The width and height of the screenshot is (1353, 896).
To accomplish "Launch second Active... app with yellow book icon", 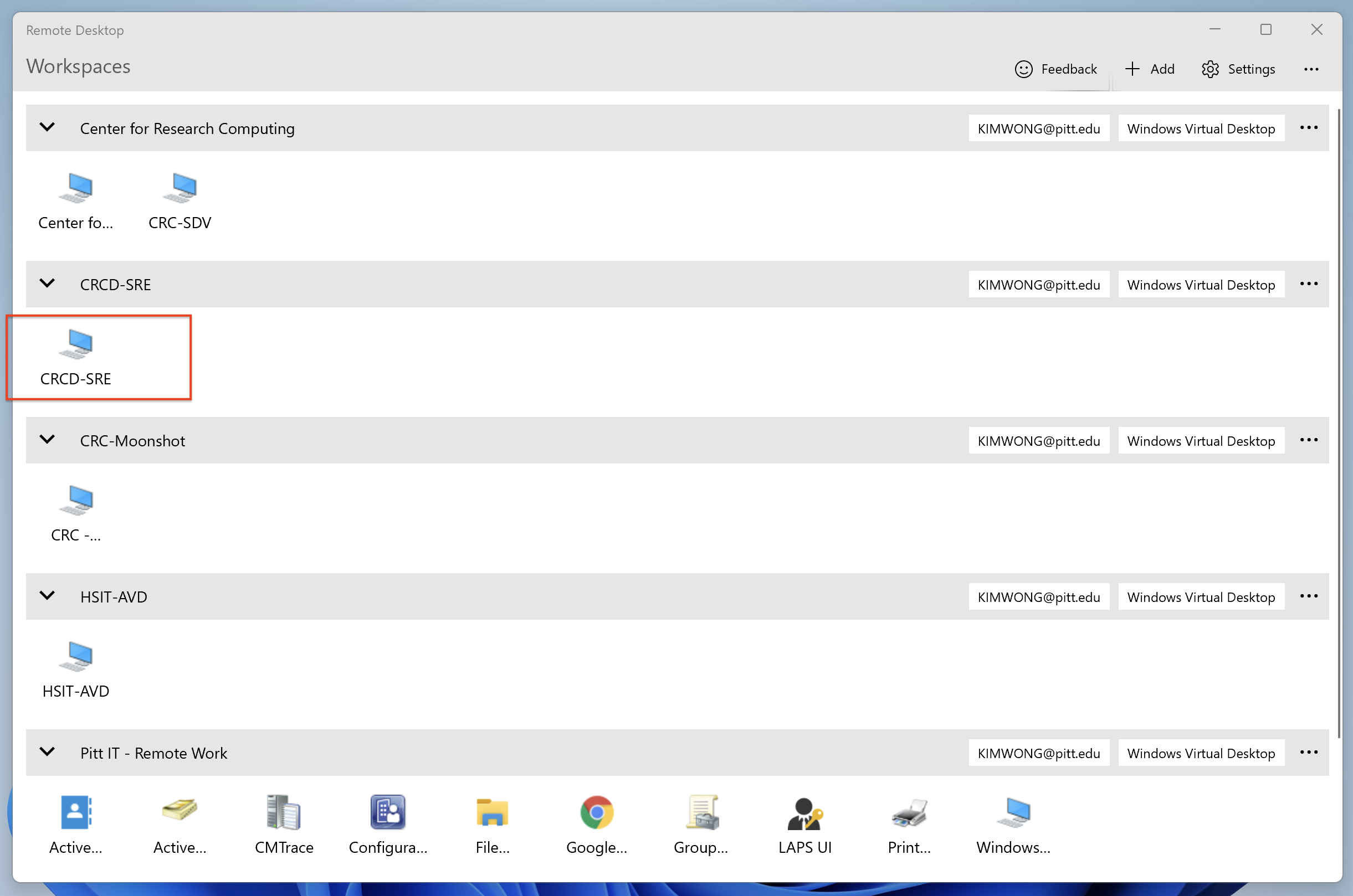I will pyautogui.click(x=180, y=826).
